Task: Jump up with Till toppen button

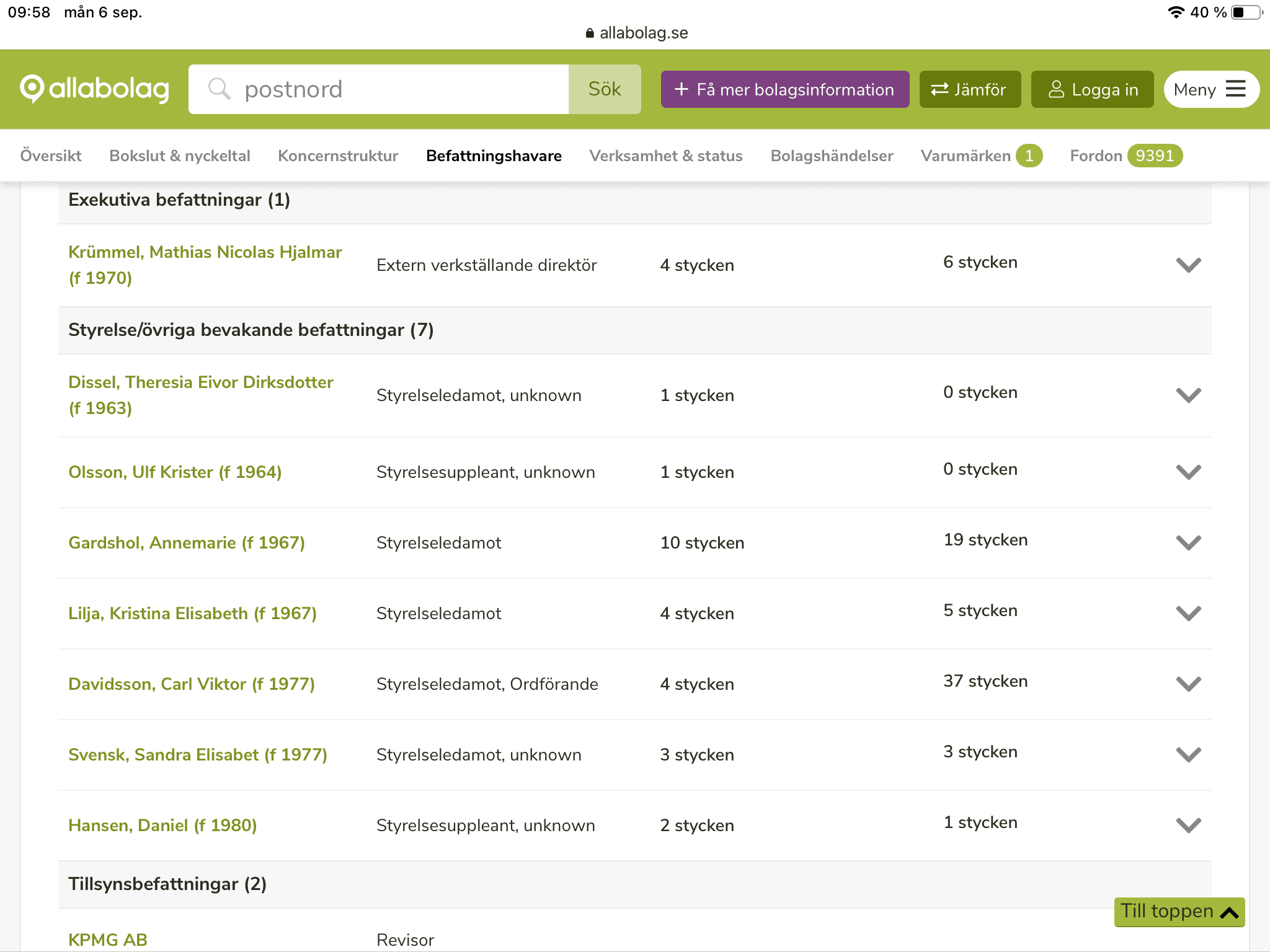Action: (1179, 912)
